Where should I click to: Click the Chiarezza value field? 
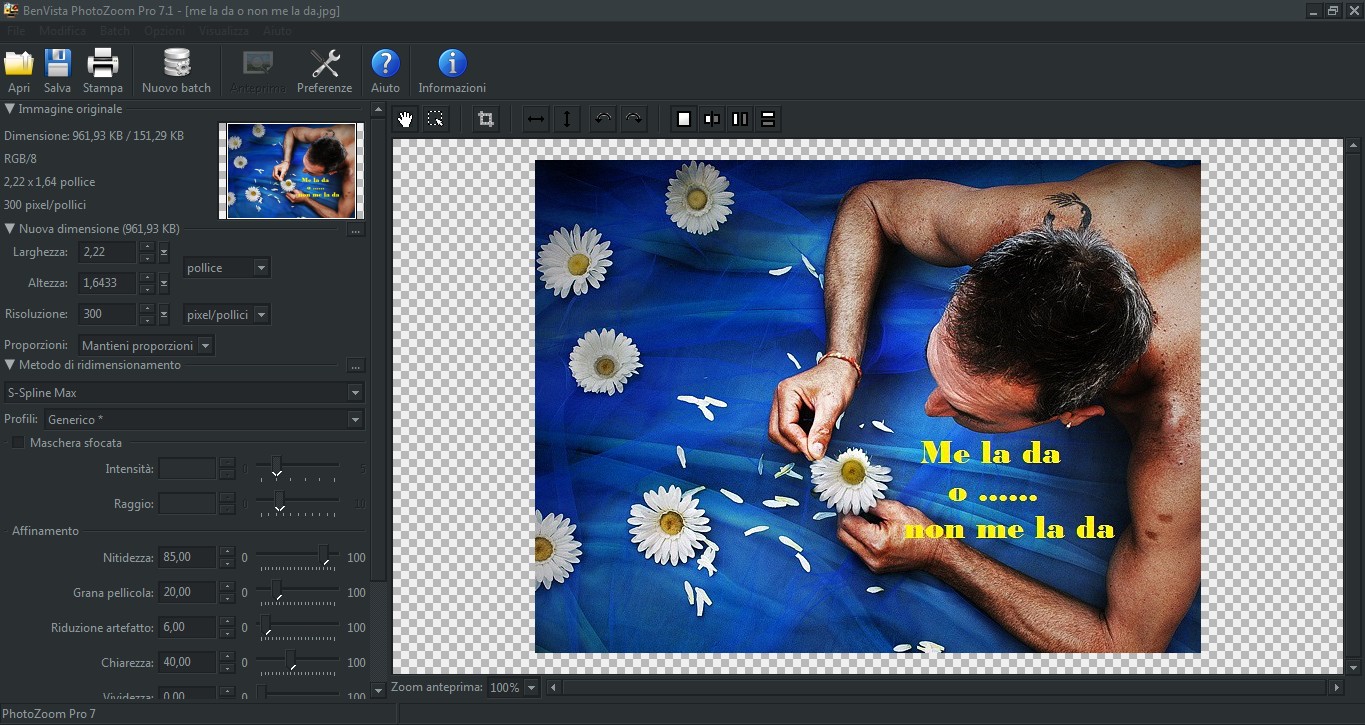coord(187,662)
